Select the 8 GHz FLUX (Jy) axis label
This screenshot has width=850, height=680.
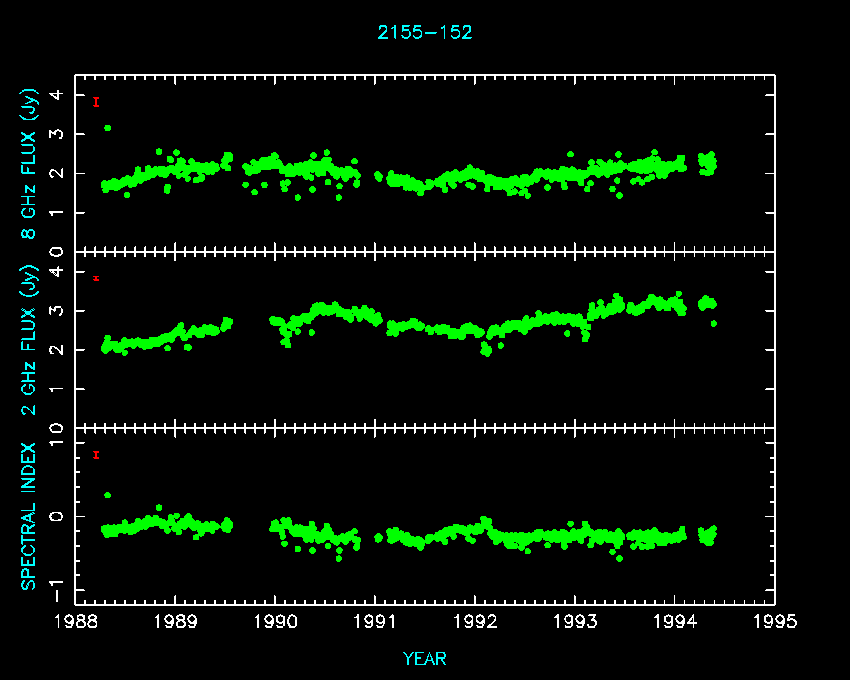[29, 163]
